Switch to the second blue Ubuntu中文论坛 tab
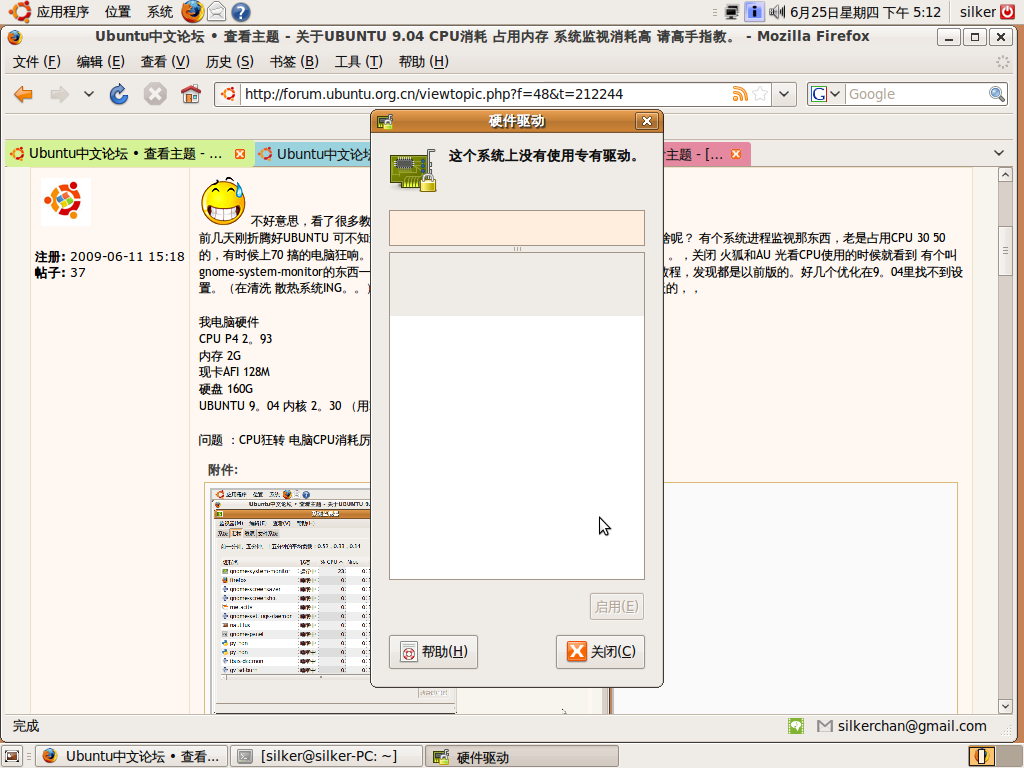 (x=313, y=155)
